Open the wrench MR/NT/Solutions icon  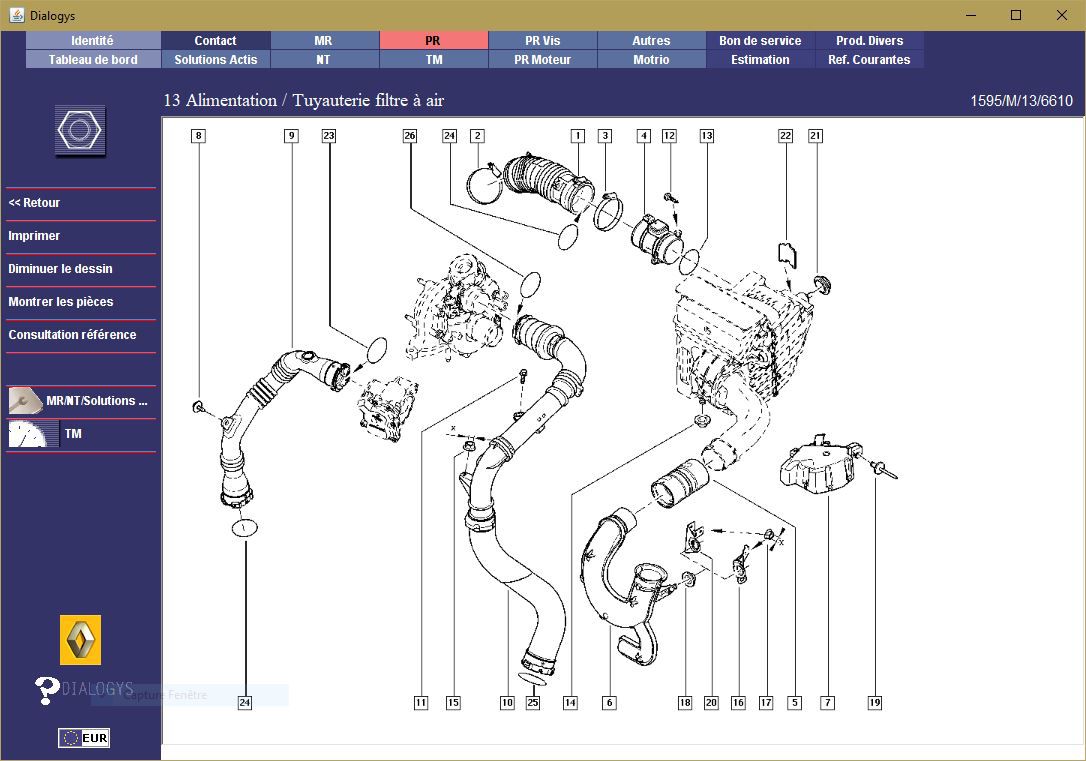tap(25, 401)
